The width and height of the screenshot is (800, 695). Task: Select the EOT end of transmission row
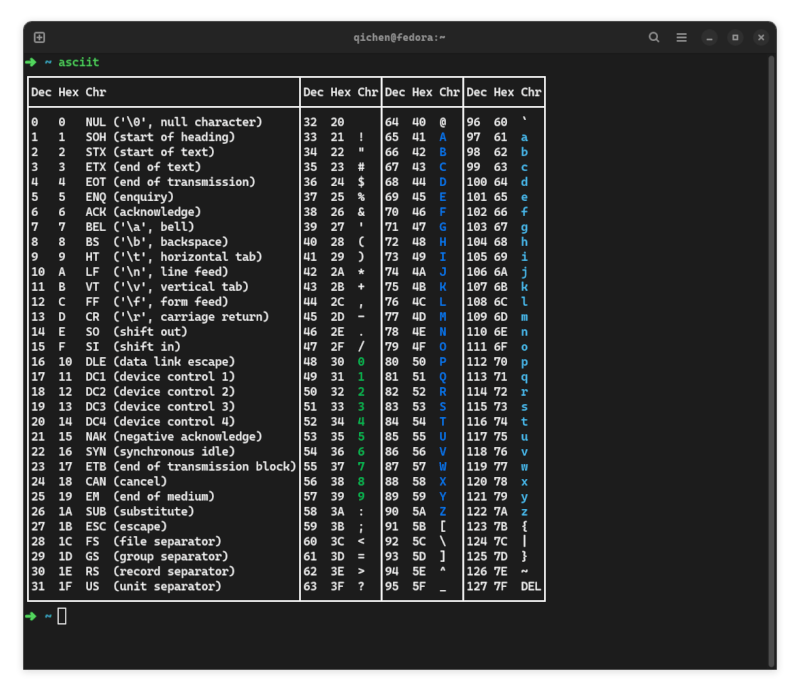[143, 182]
